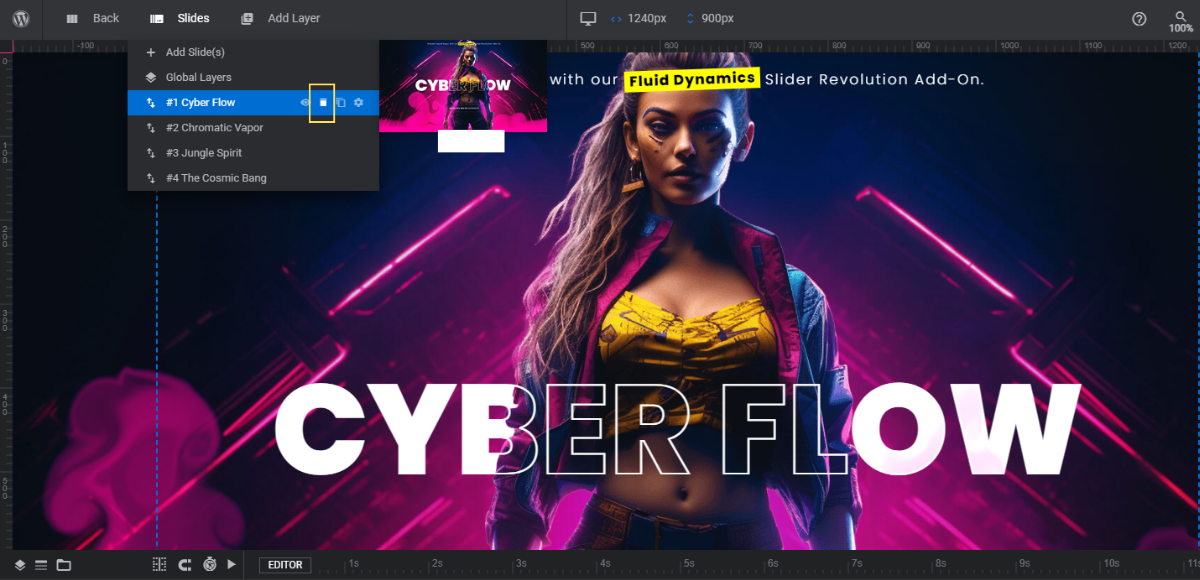Image resolution: width=1200 pixels, height=580 pixels.
Task: Select slide #3 Jungle Spirit
Action: click(253, 153)
